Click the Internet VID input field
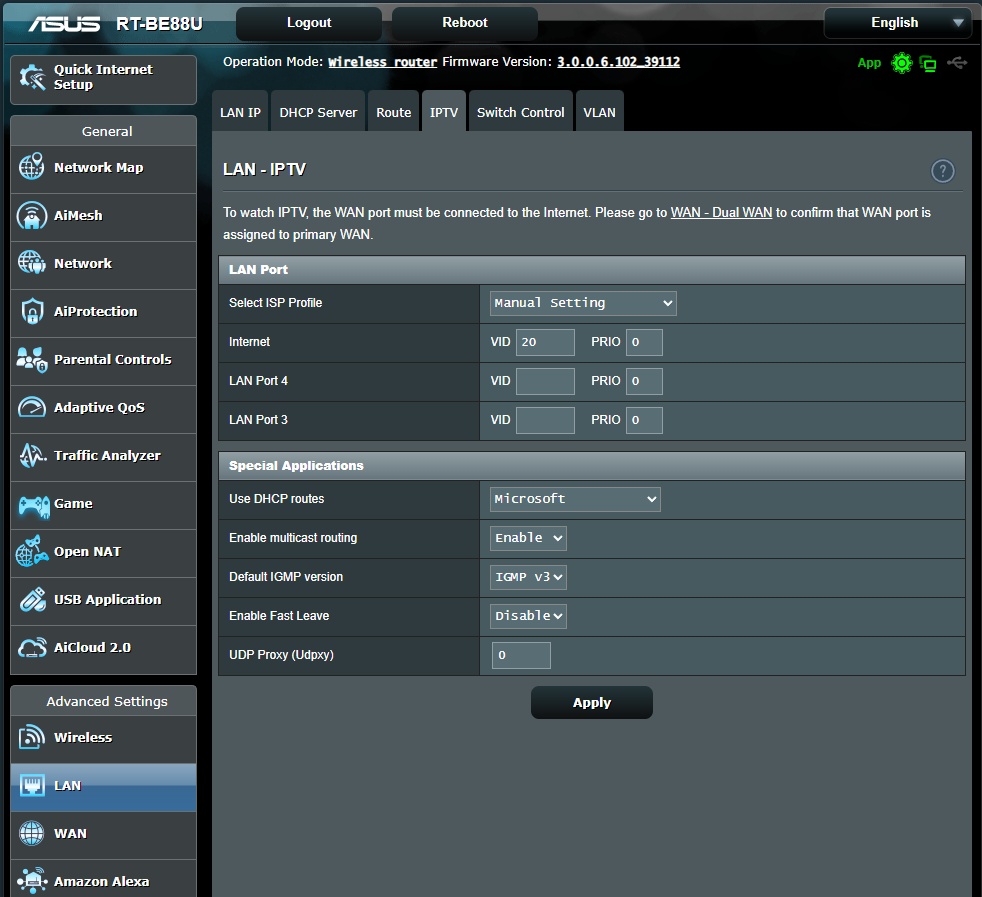This screenshot has height=897, width=982. 545,342
